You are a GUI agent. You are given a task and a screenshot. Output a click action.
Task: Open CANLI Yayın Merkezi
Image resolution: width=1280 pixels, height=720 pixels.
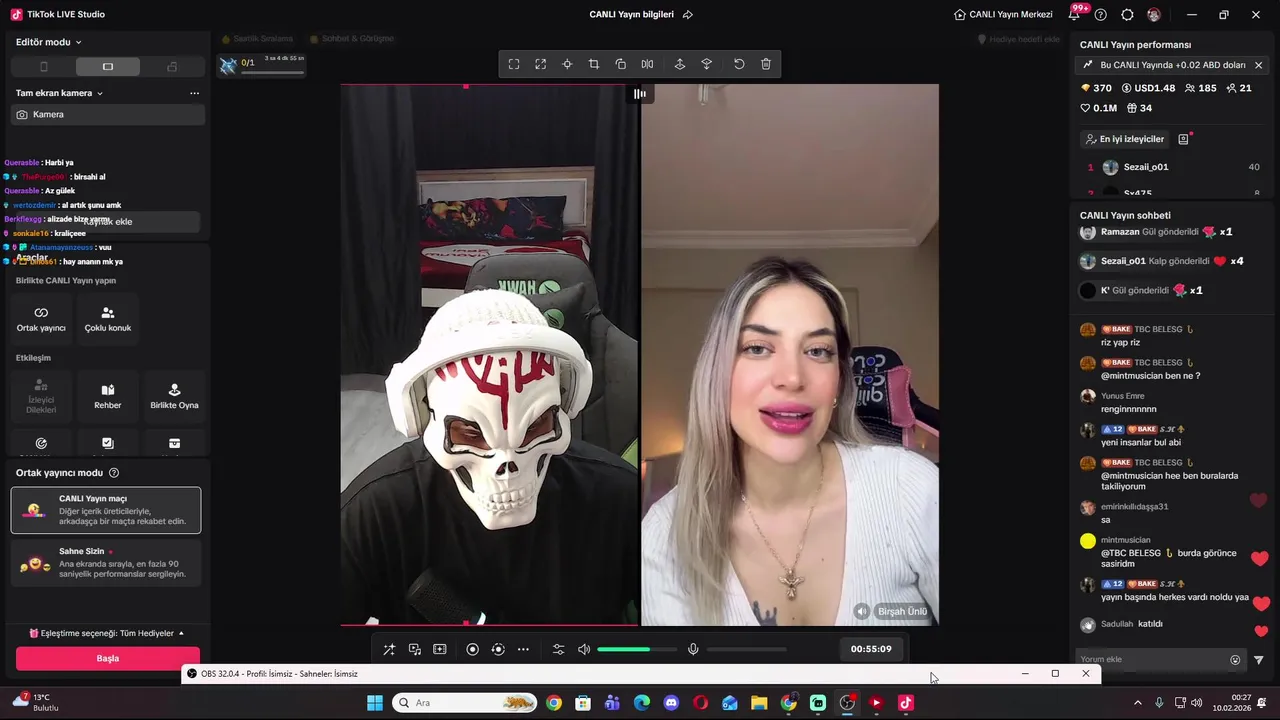pyautogui.click(x=1003, y=15)
